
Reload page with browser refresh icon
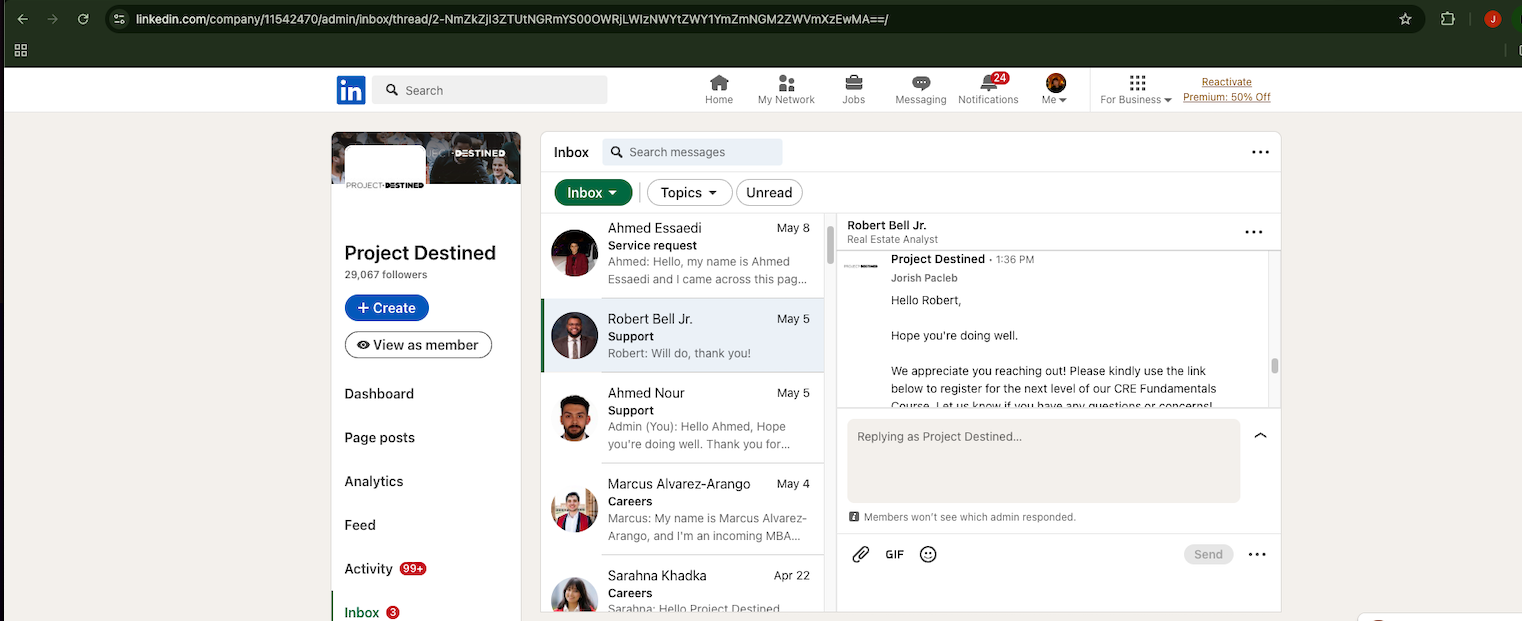tap(83, 19)
